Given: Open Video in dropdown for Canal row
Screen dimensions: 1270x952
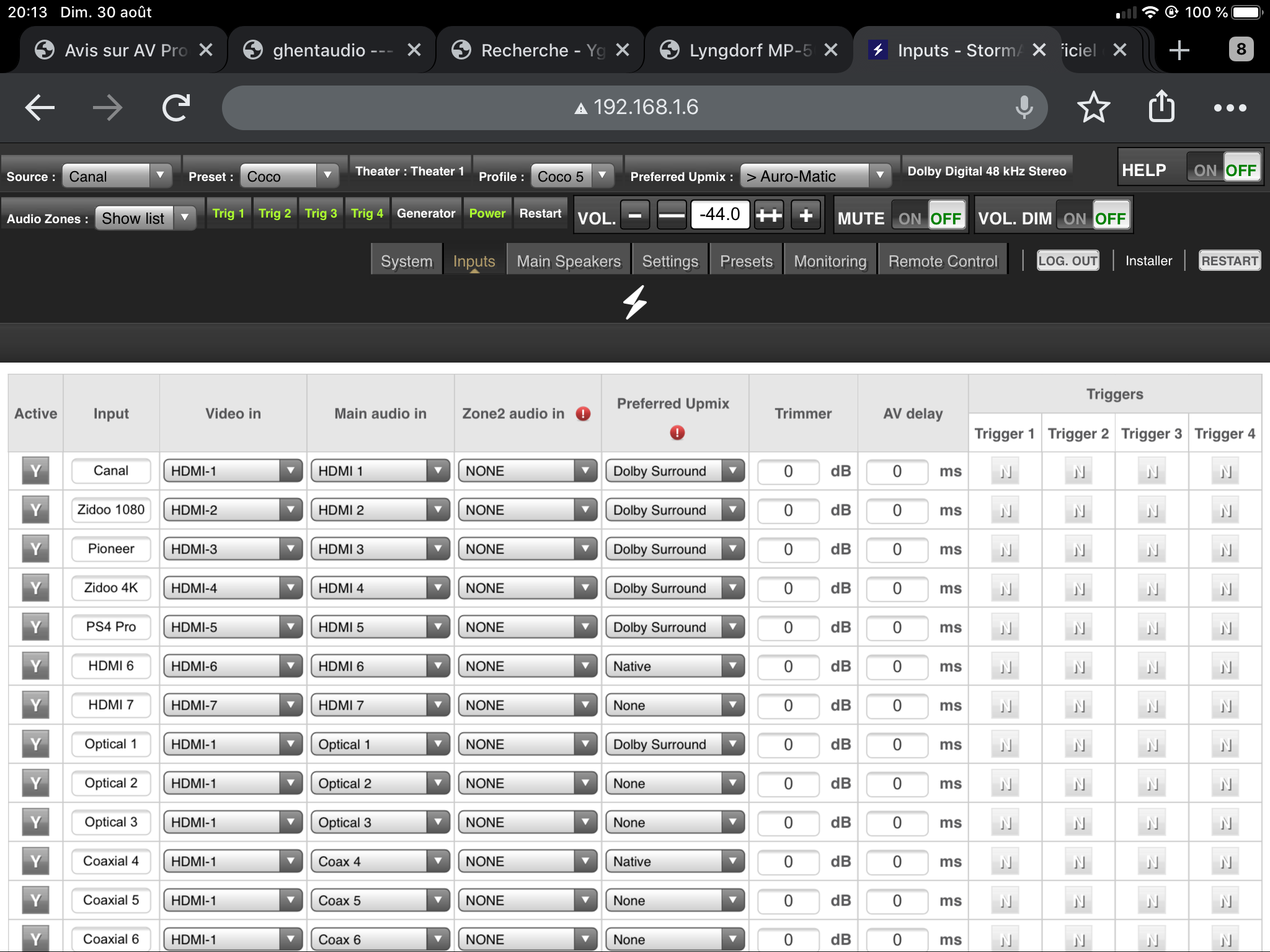Looking at the screenshot, I should pyautogui.click(x=233, y=471).
